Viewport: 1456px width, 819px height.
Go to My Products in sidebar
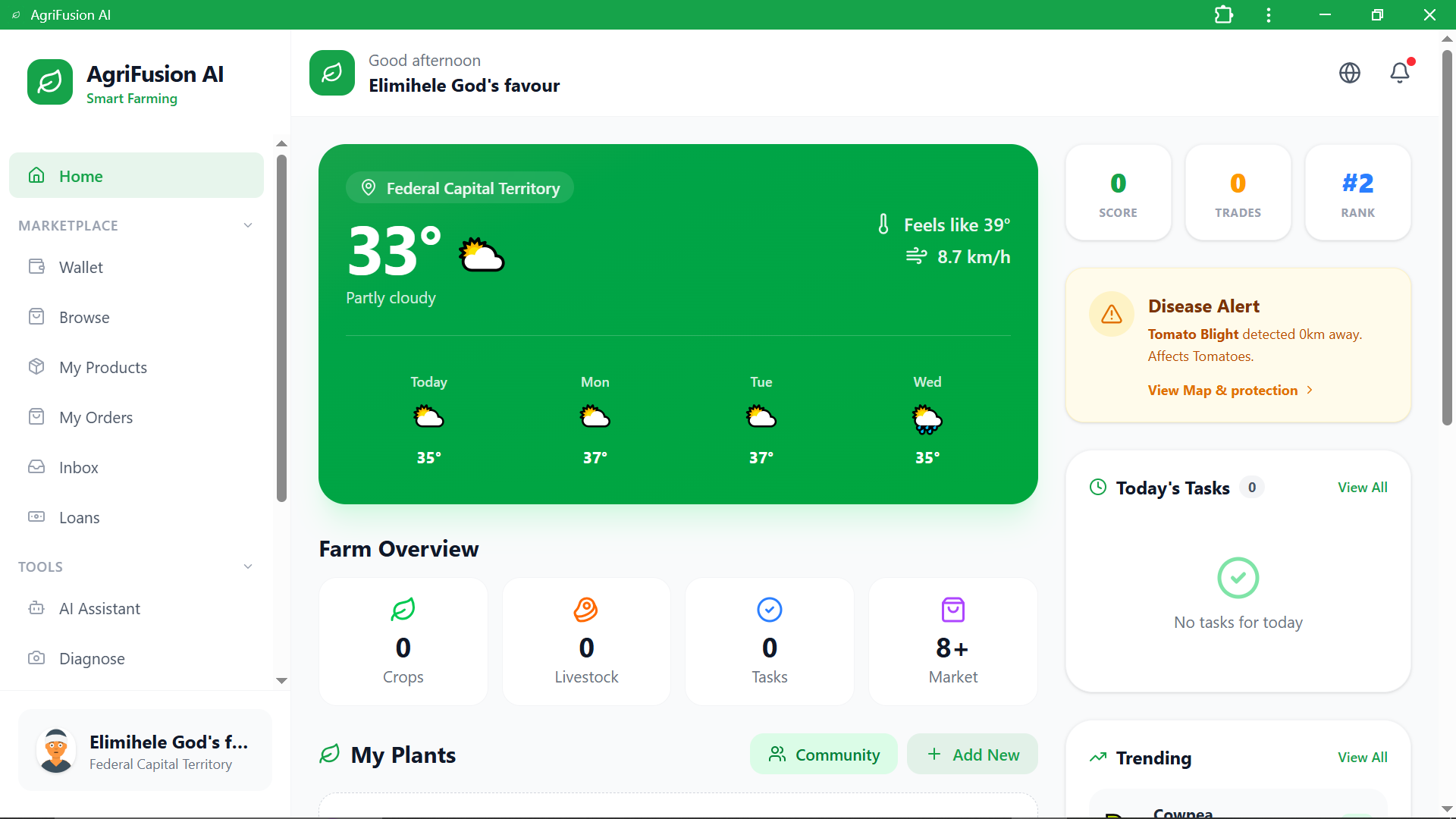point(103,367)
